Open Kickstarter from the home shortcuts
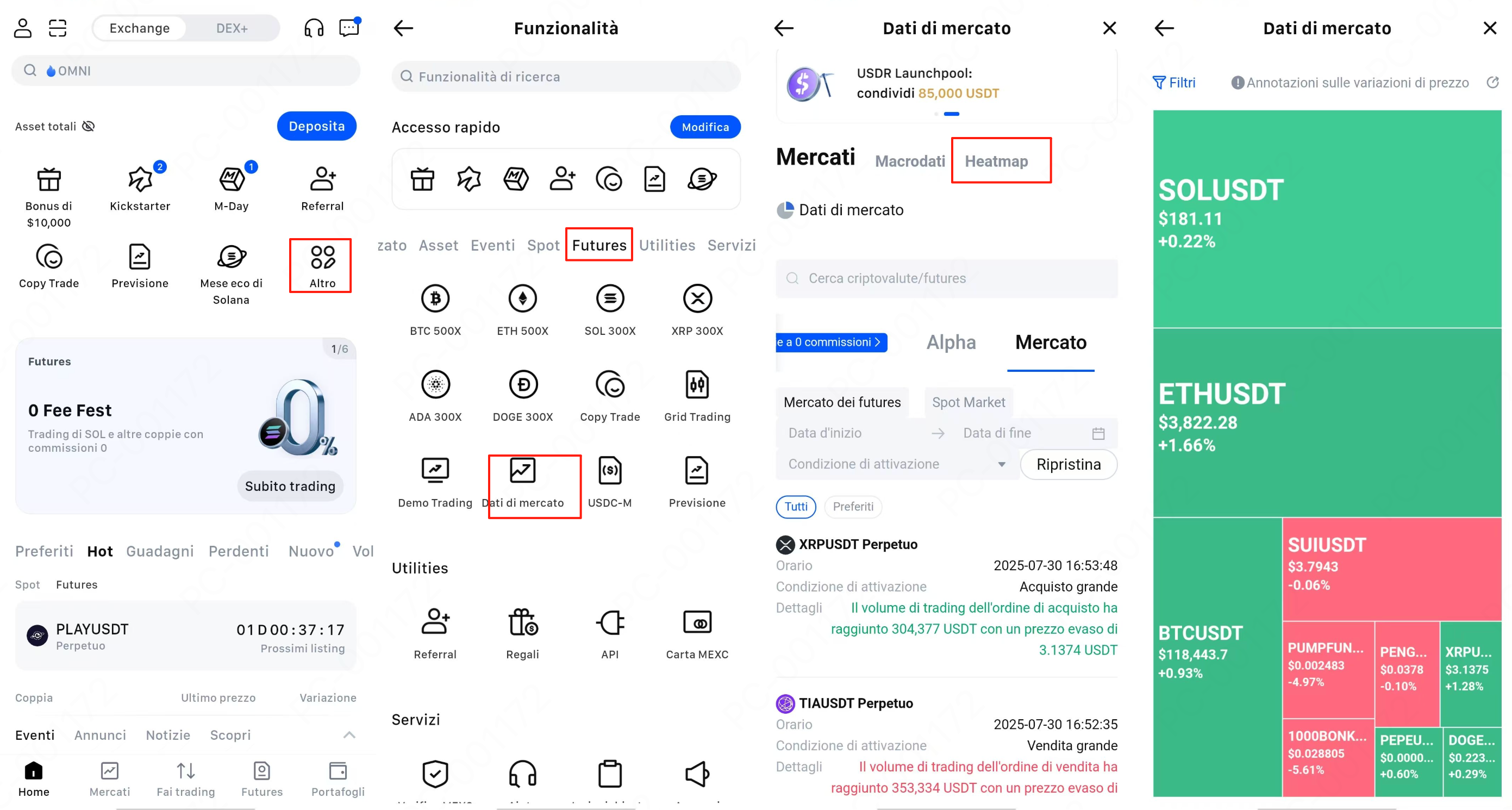The width and height of the screenshot is (1512, 810). tap(140, 188)
